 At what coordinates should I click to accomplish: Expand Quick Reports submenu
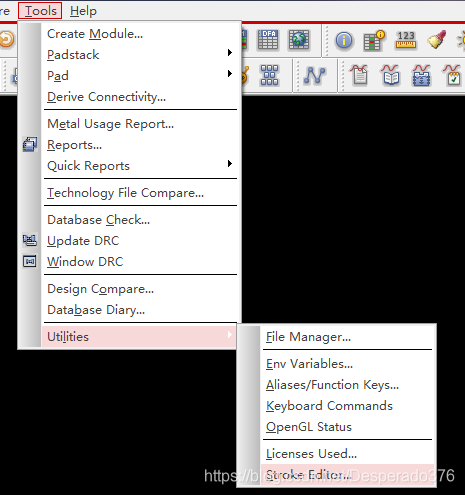[140, 166]
